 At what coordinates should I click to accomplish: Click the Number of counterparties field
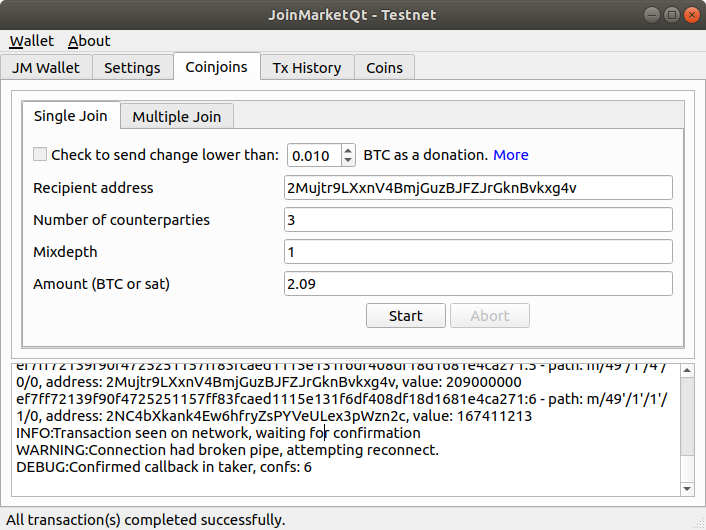478,220
